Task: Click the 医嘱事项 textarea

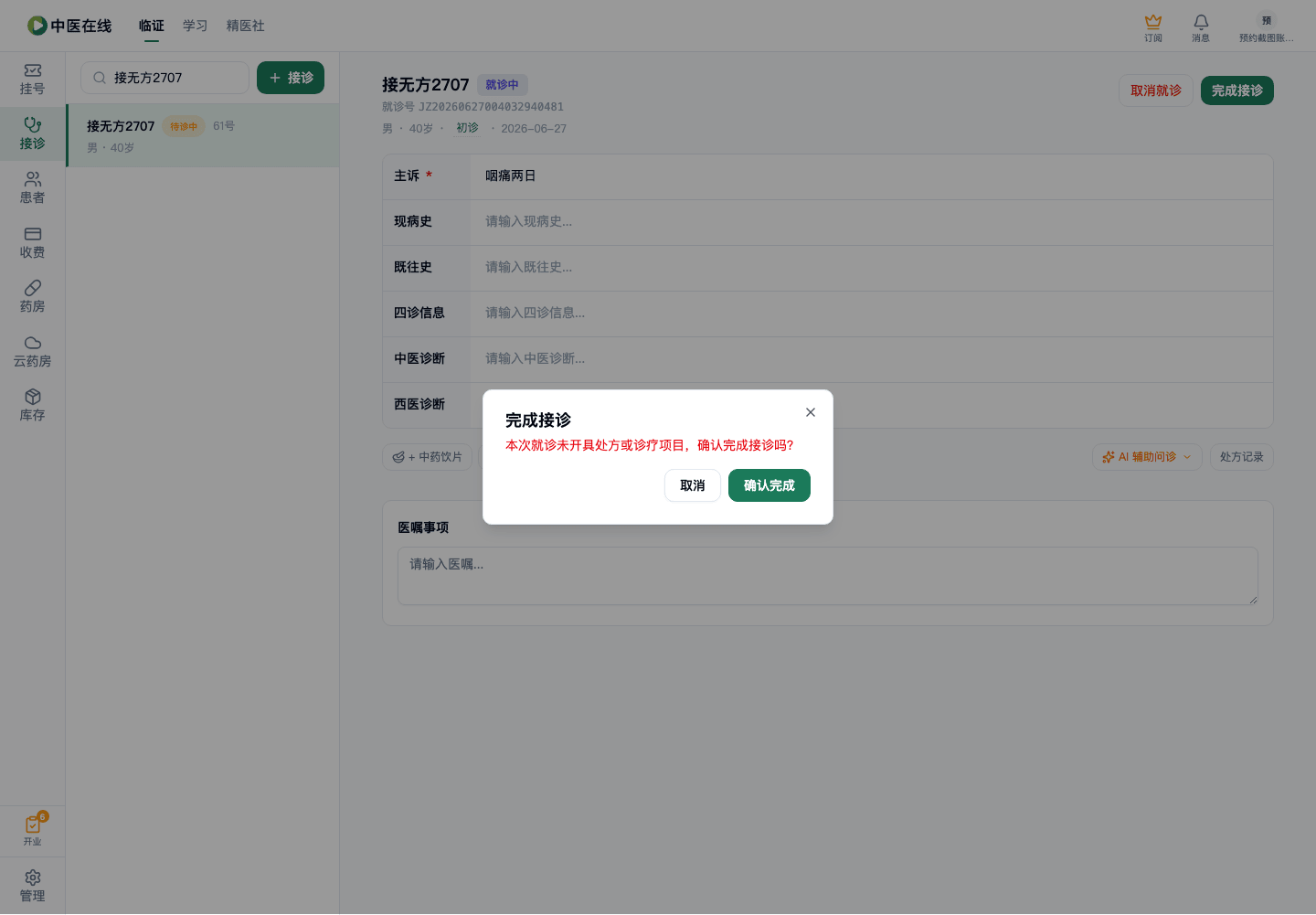Action: (x=828, y=576)
